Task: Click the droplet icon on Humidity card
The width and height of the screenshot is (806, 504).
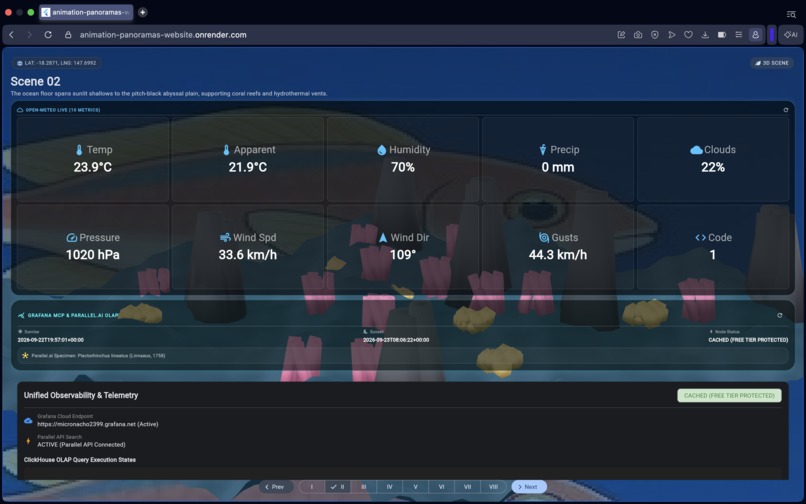Action: [381, 150]
